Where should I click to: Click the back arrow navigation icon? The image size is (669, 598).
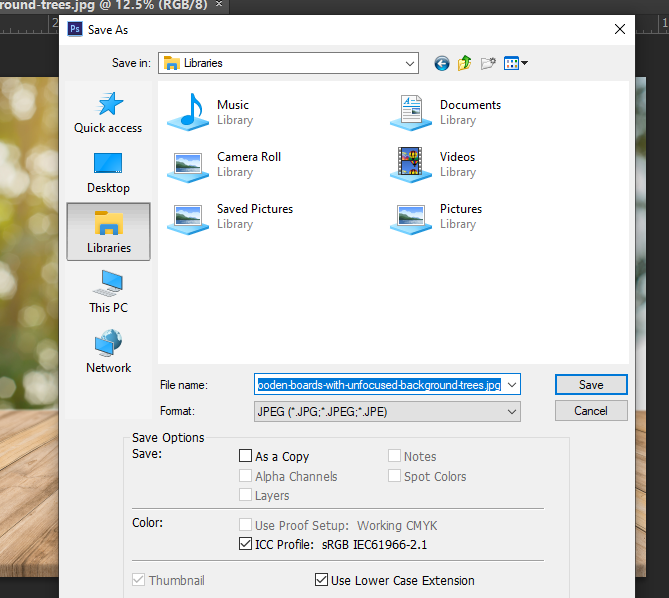pyautogui.click(x=442, y=64)
